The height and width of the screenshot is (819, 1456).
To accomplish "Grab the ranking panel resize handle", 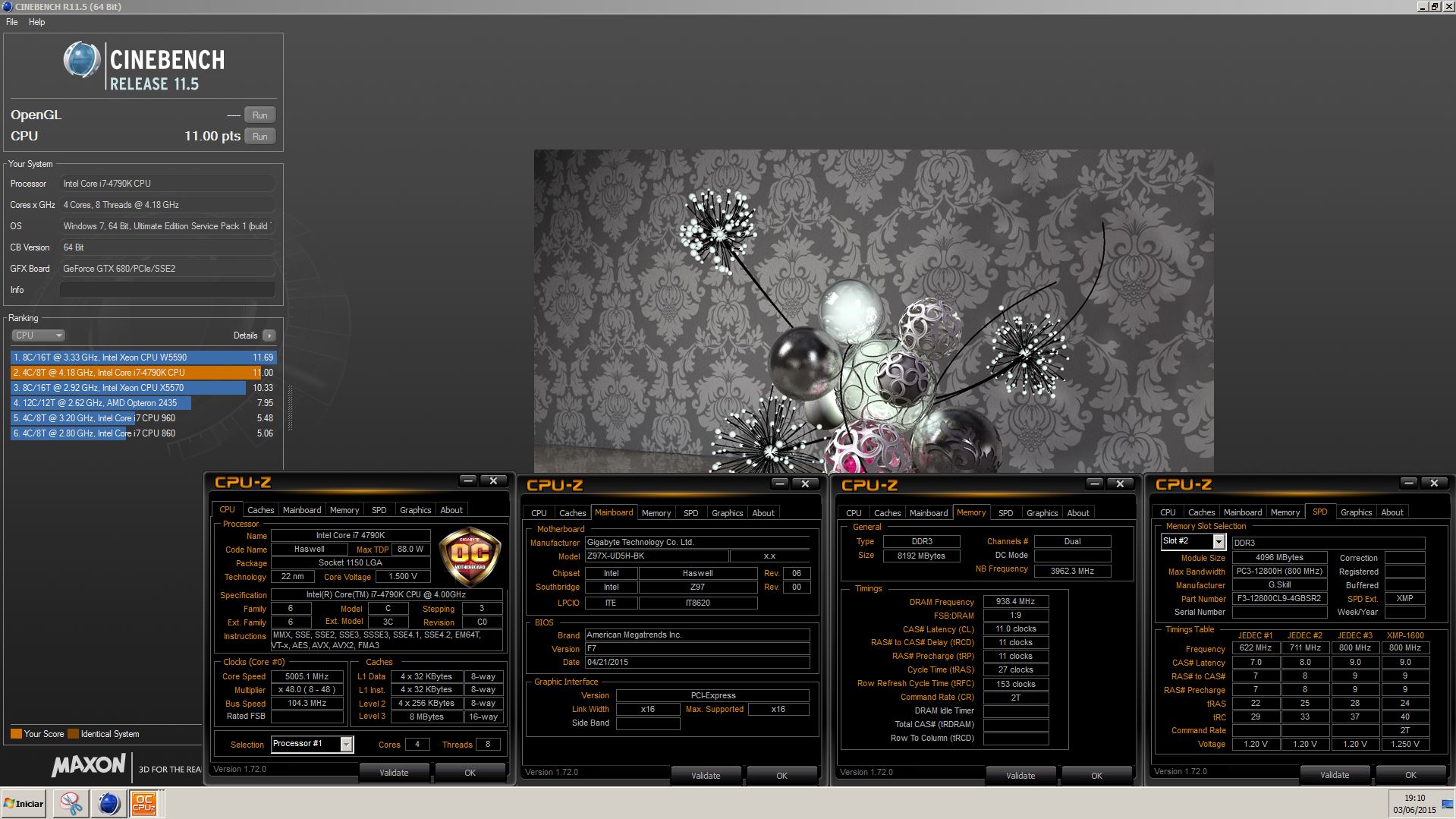I will click(290, 408).
